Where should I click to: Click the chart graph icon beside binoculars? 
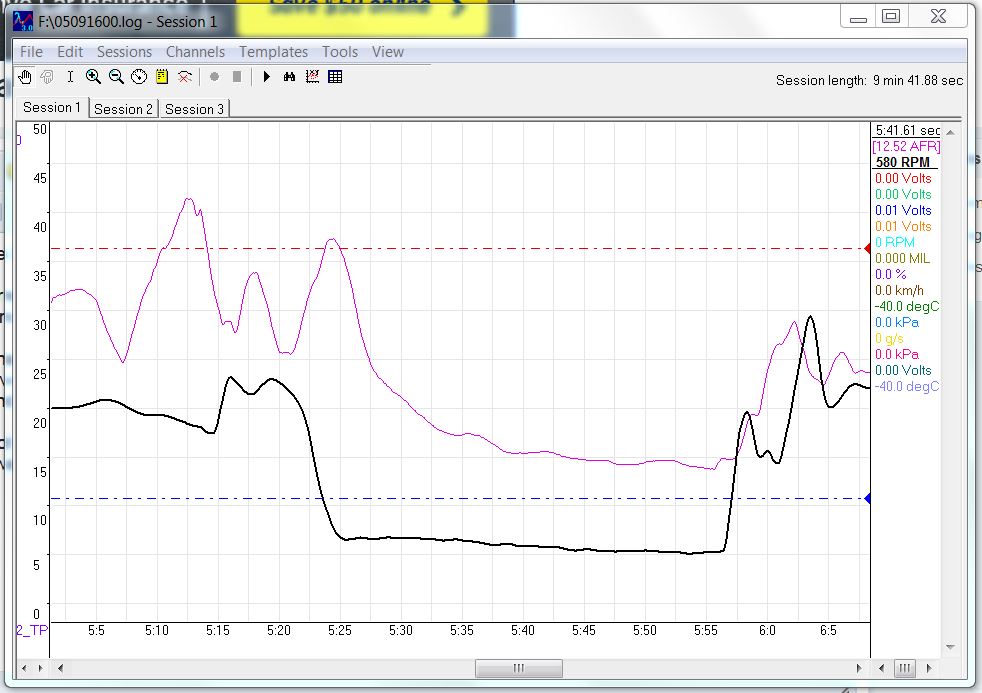tap(312, 76)
